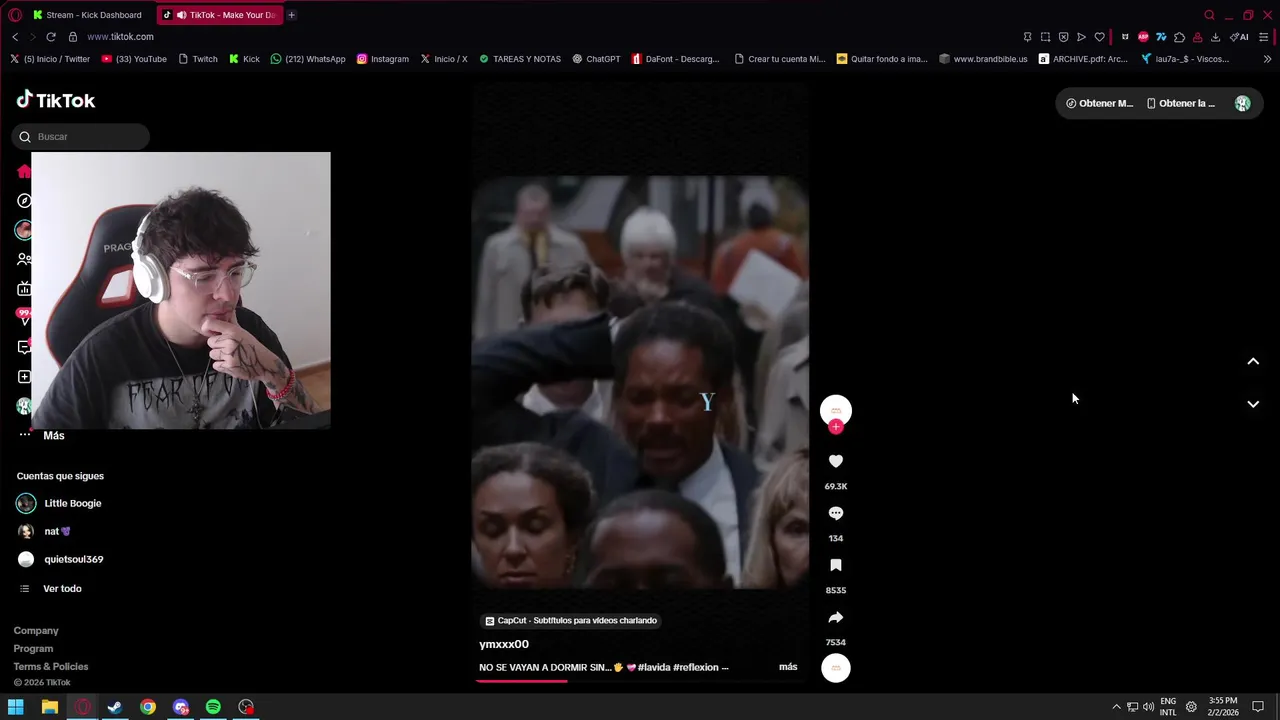Open quietsoul369 followed account
Image resolution: width=1280 pixels, height=720 pixels.
(60, 559)
